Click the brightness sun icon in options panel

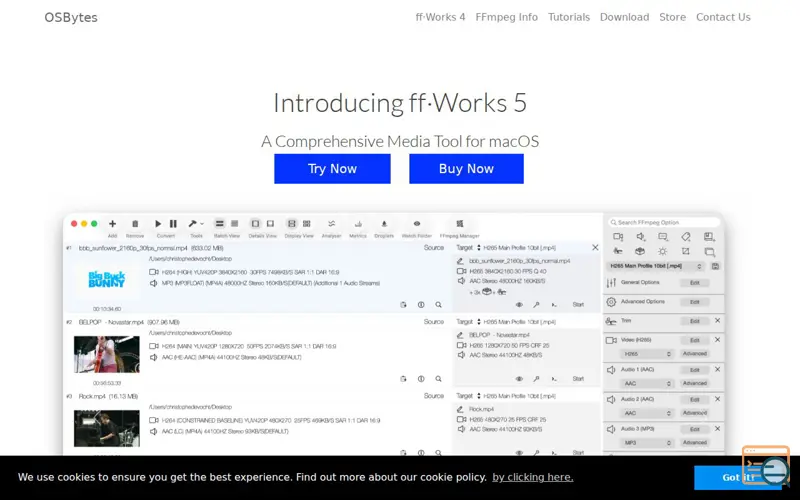(x=662, y=252)
